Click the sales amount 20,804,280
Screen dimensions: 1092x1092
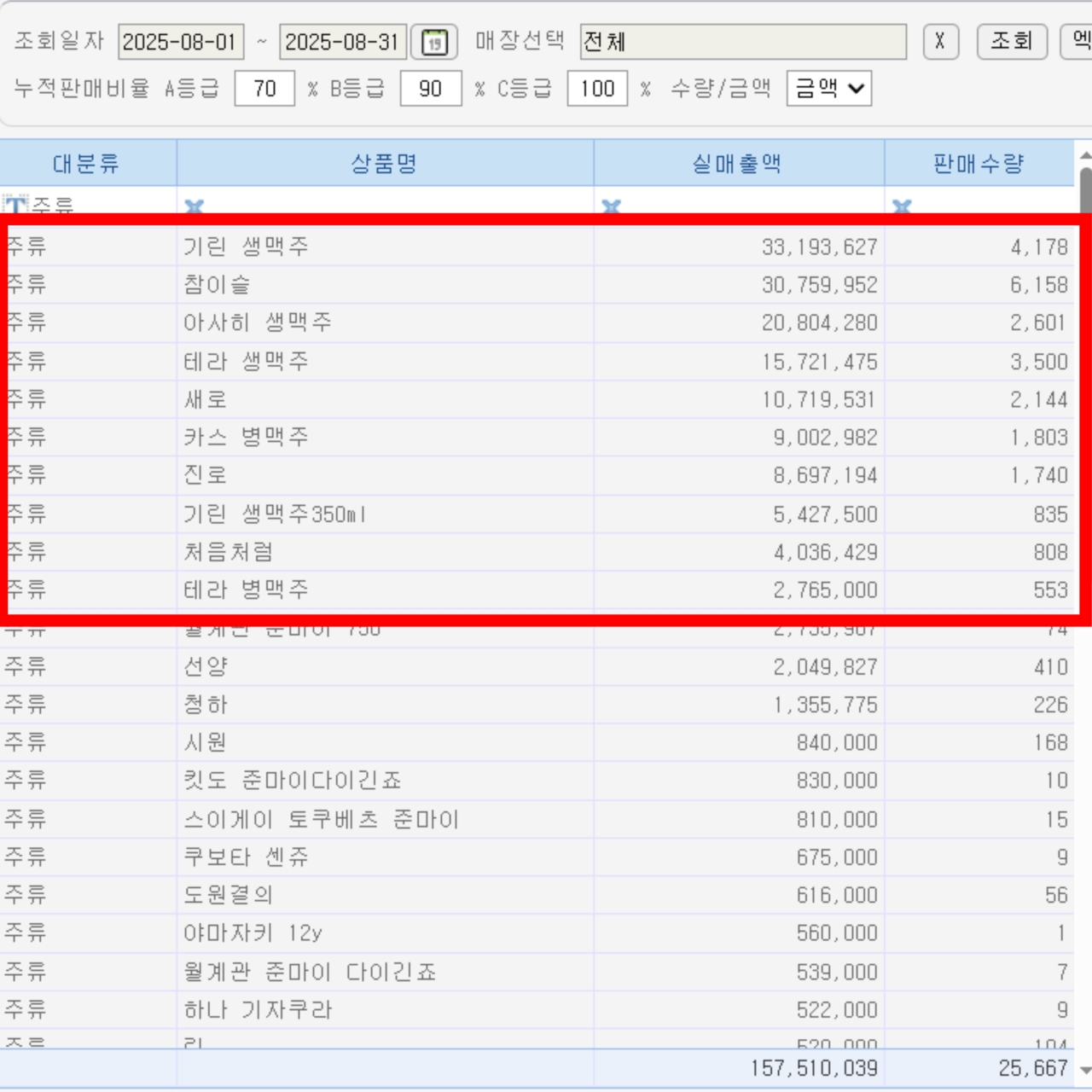(819, 322)
